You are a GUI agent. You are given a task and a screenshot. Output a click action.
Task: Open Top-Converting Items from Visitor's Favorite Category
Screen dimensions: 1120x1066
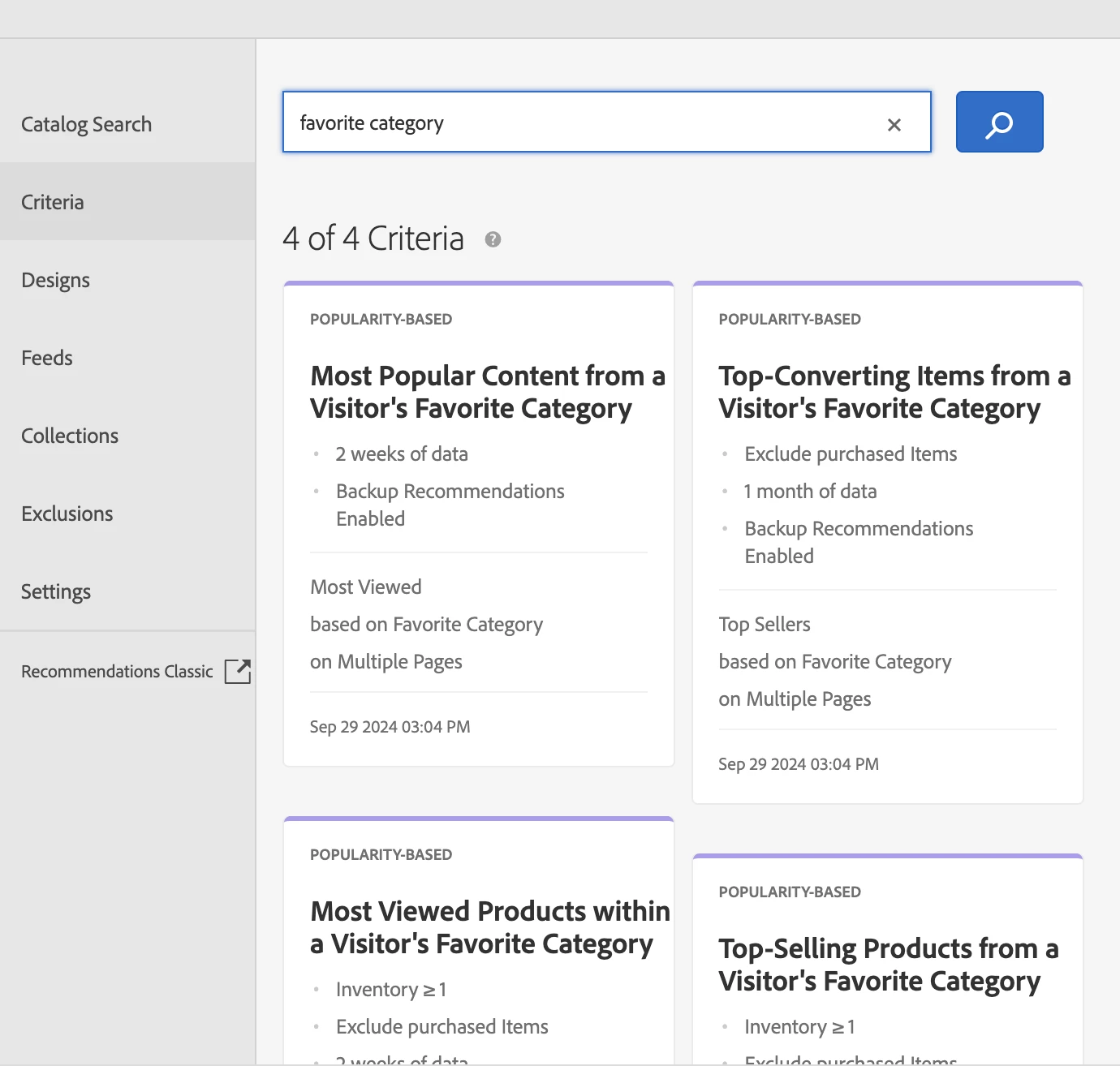894,392
